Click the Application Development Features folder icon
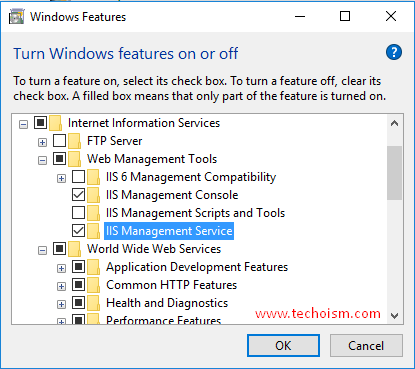The image size is (415, 369). (93, 267)
